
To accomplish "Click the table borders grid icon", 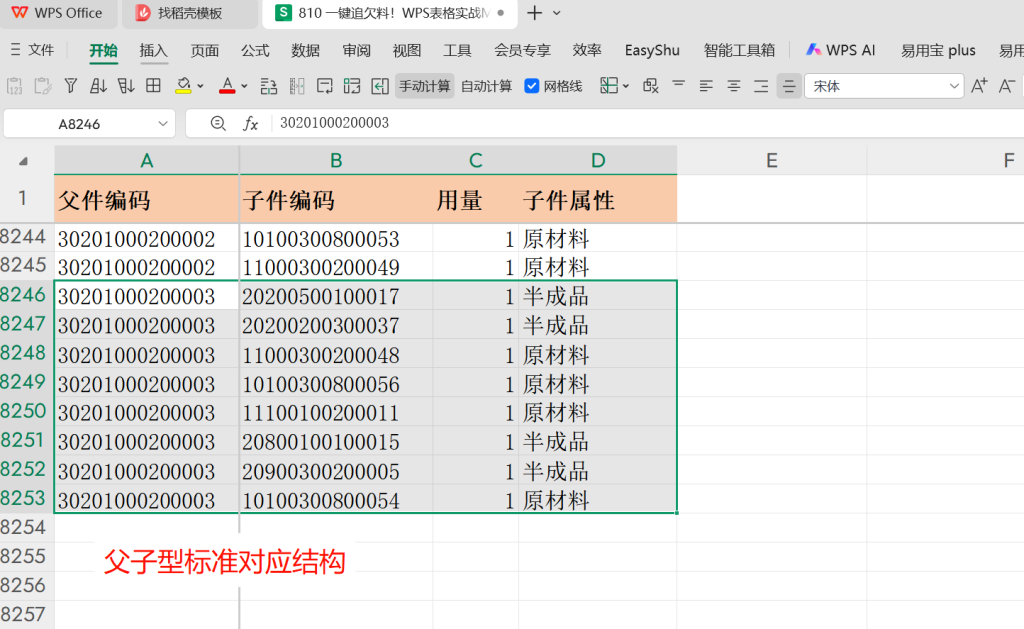I will point(153,86).
